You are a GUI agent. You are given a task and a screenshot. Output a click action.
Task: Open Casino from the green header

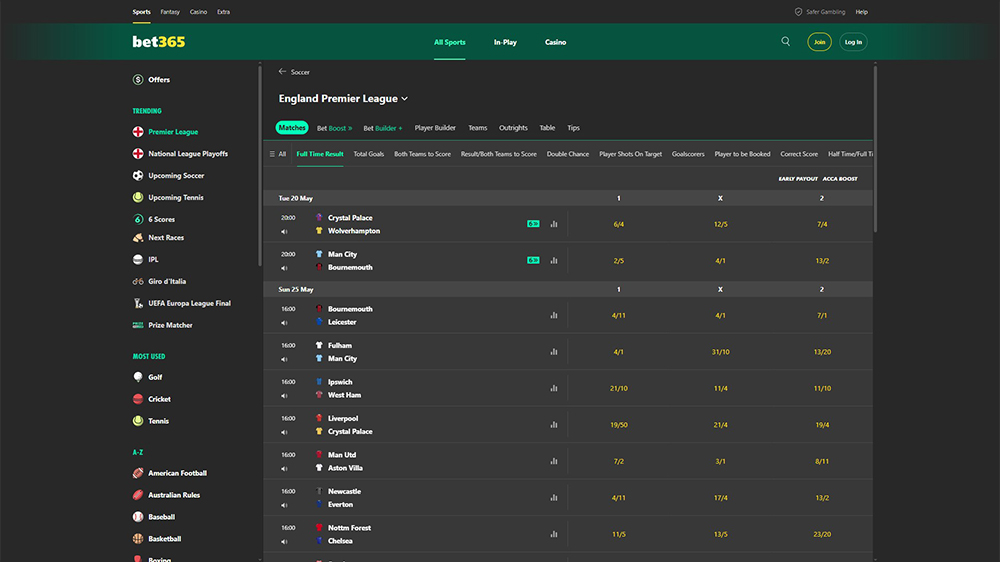click(x=555, y=42)
